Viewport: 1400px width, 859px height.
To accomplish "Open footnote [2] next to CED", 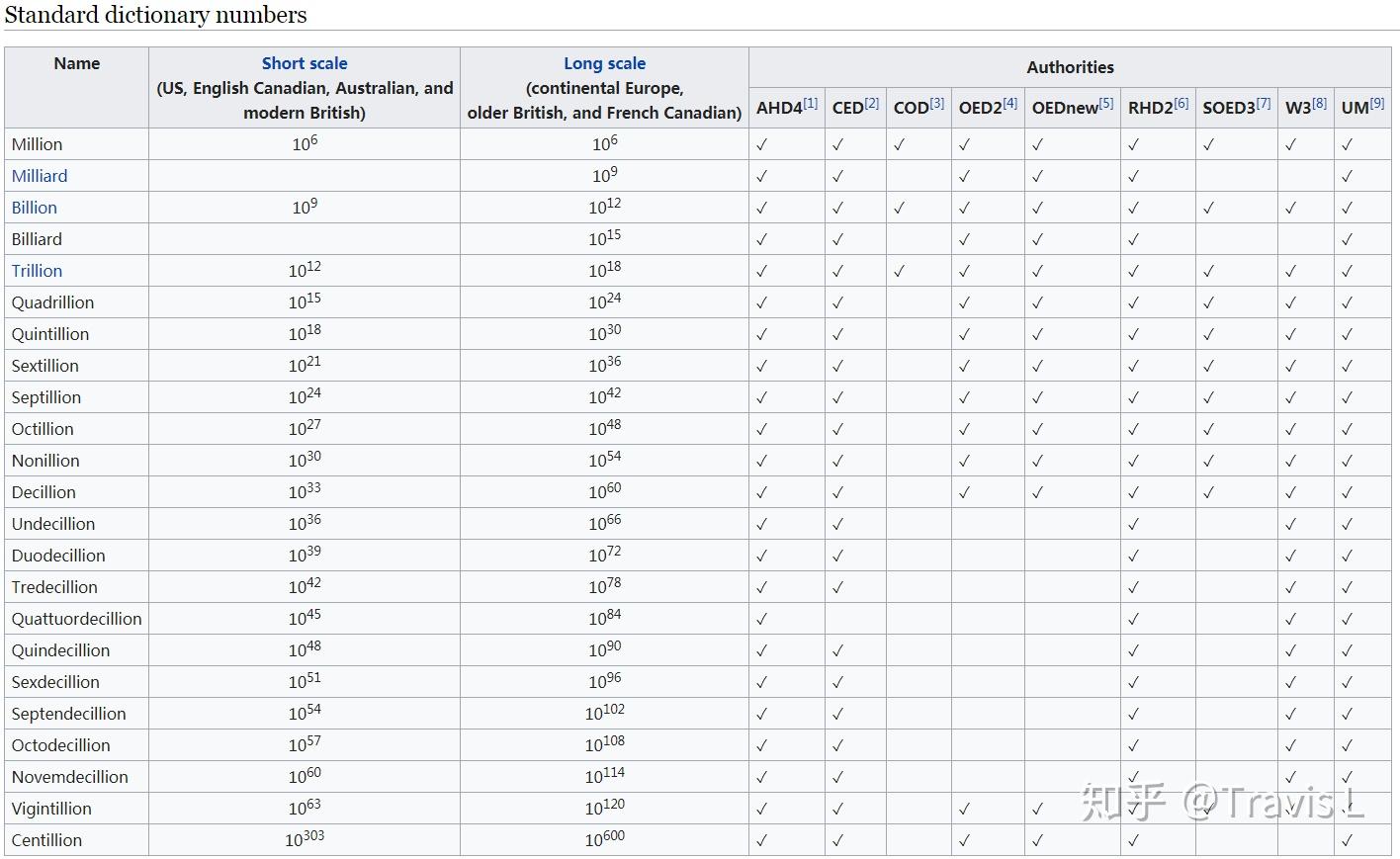I will point(871,103).
